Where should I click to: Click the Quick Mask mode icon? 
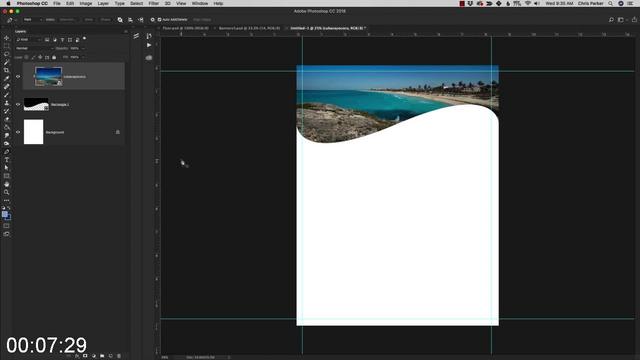click(x=7, y=226)
